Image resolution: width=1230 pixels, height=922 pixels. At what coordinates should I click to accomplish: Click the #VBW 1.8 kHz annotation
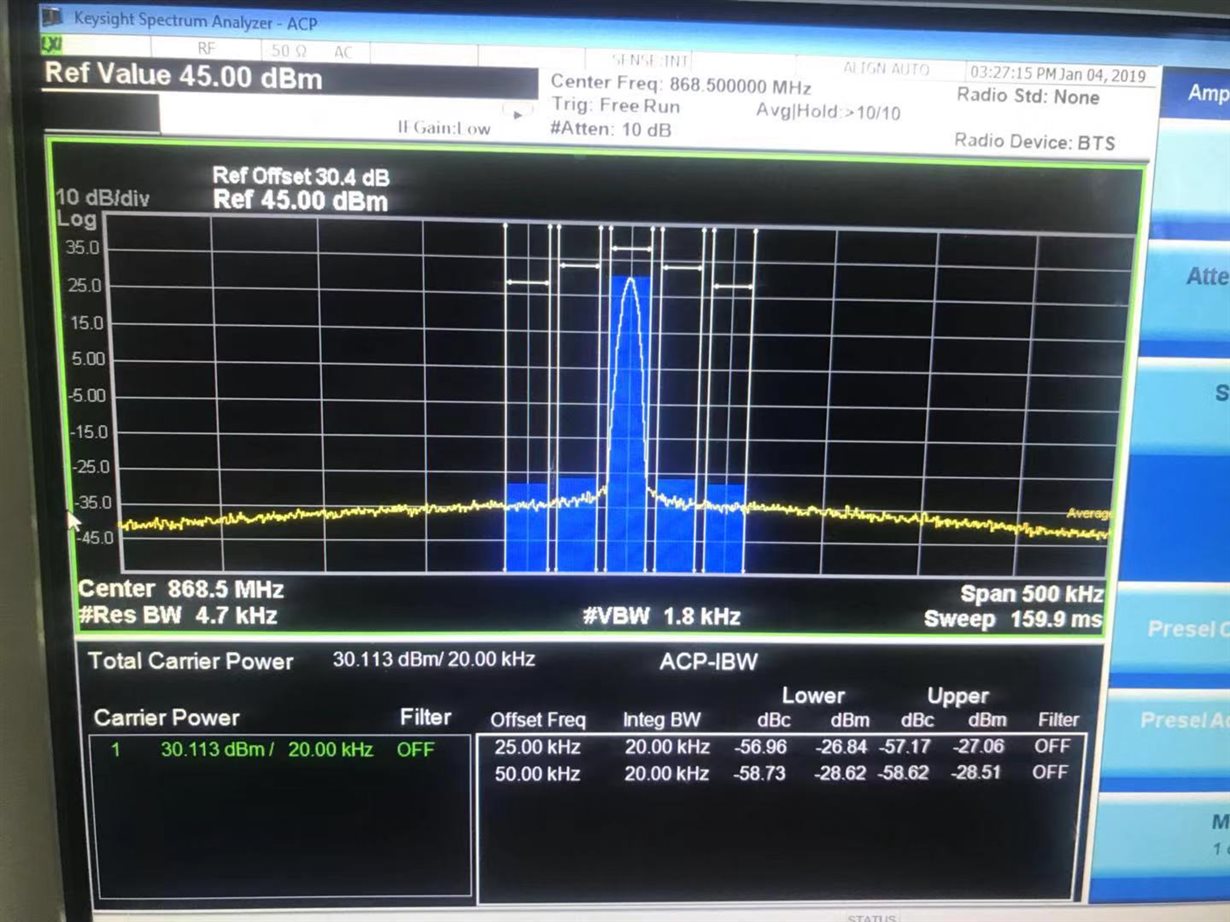(x=662, y=616)
